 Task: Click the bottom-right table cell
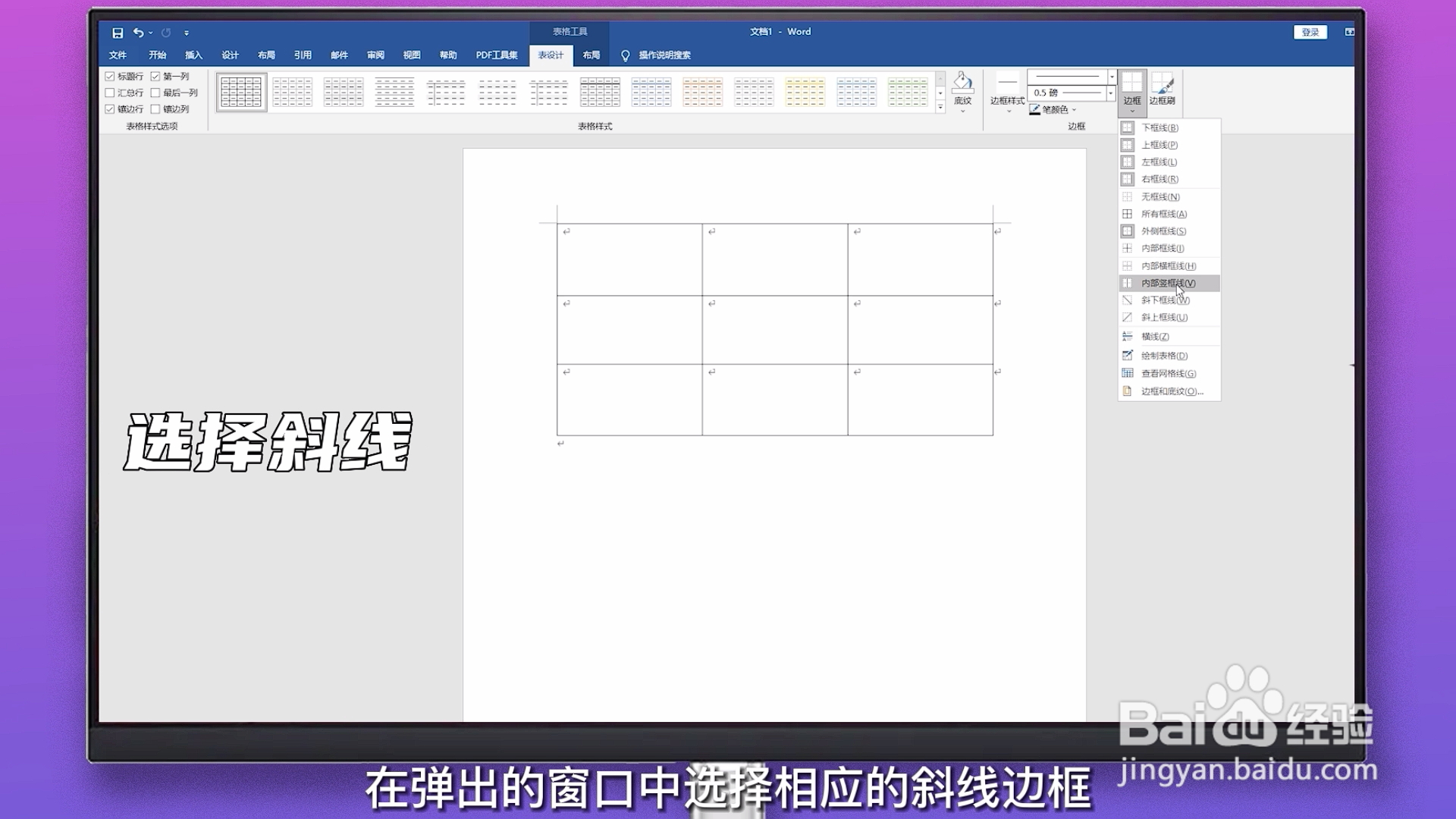coord(921,400)
